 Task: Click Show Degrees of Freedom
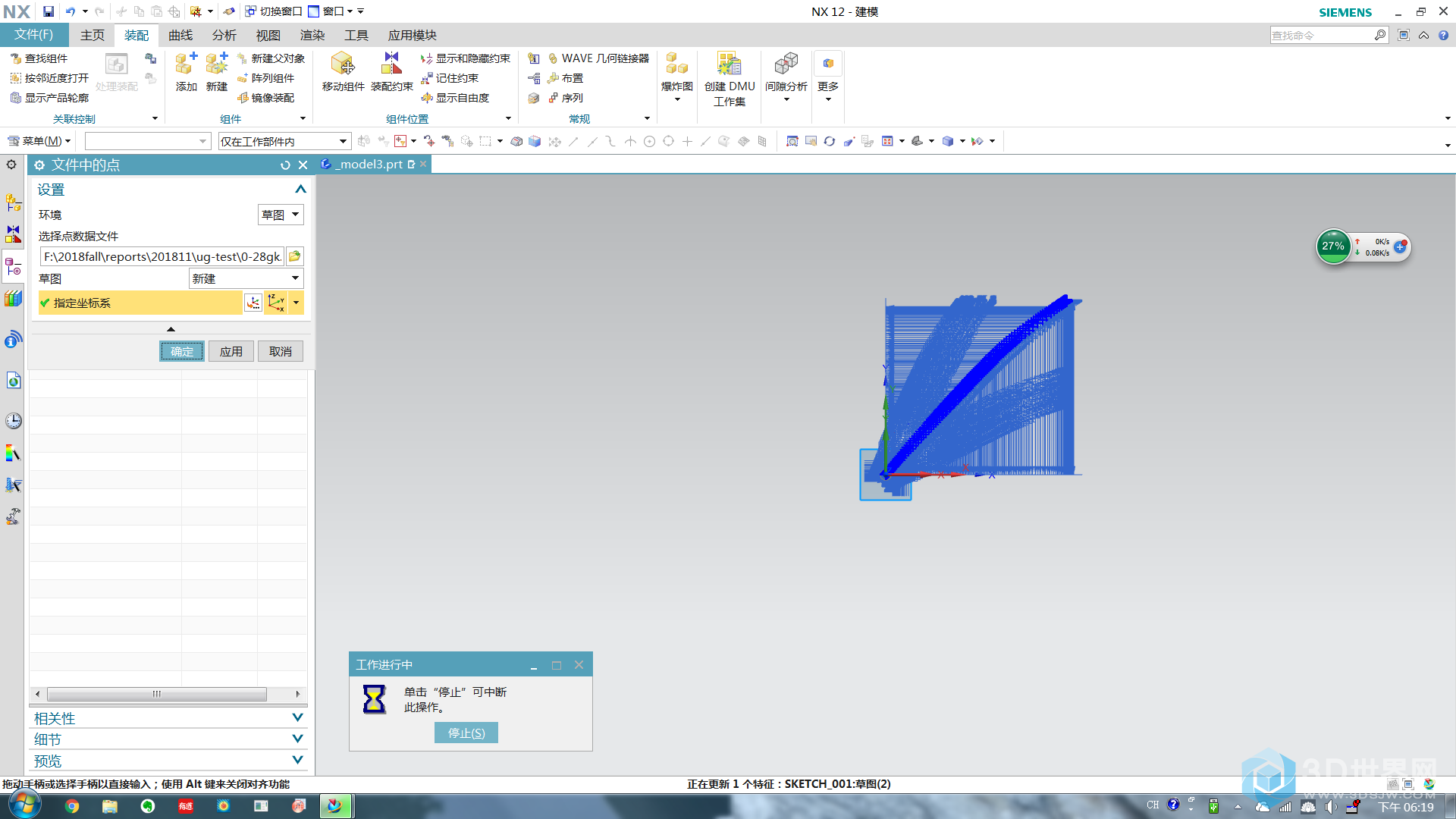pos(455,98)
